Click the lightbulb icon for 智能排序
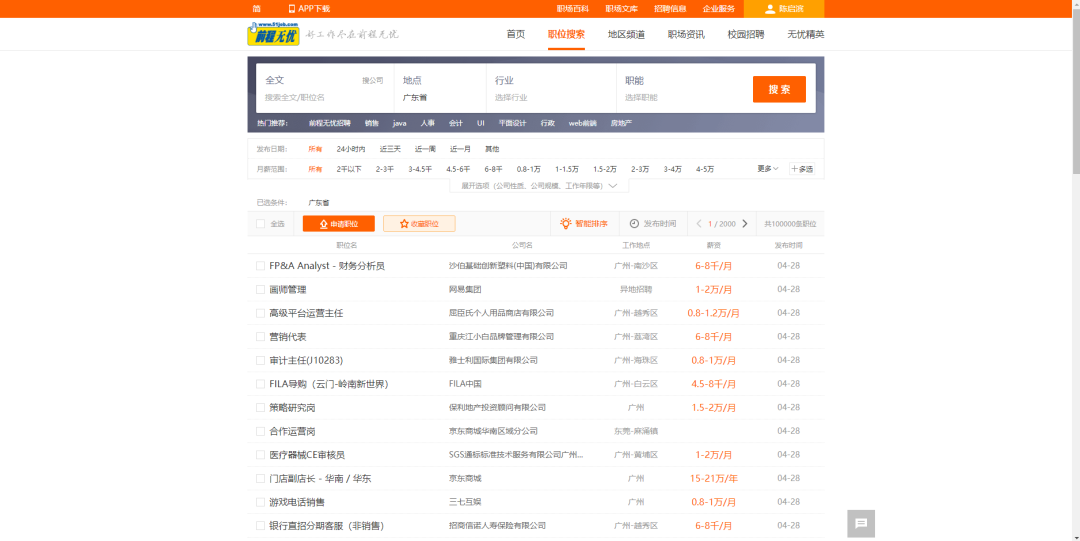 [565, 224]
